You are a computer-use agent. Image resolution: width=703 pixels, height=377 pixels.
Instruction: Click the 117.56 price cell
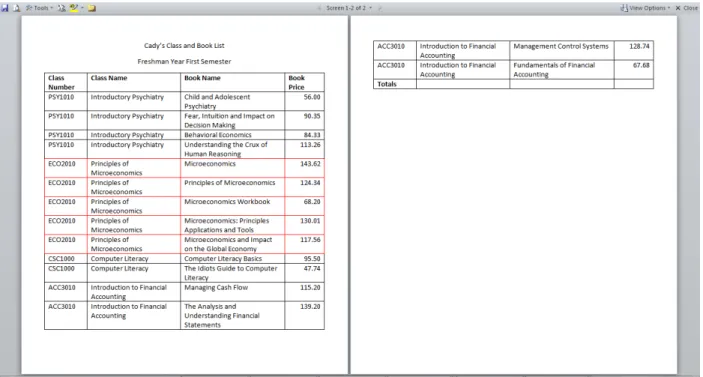click(304, 244)
